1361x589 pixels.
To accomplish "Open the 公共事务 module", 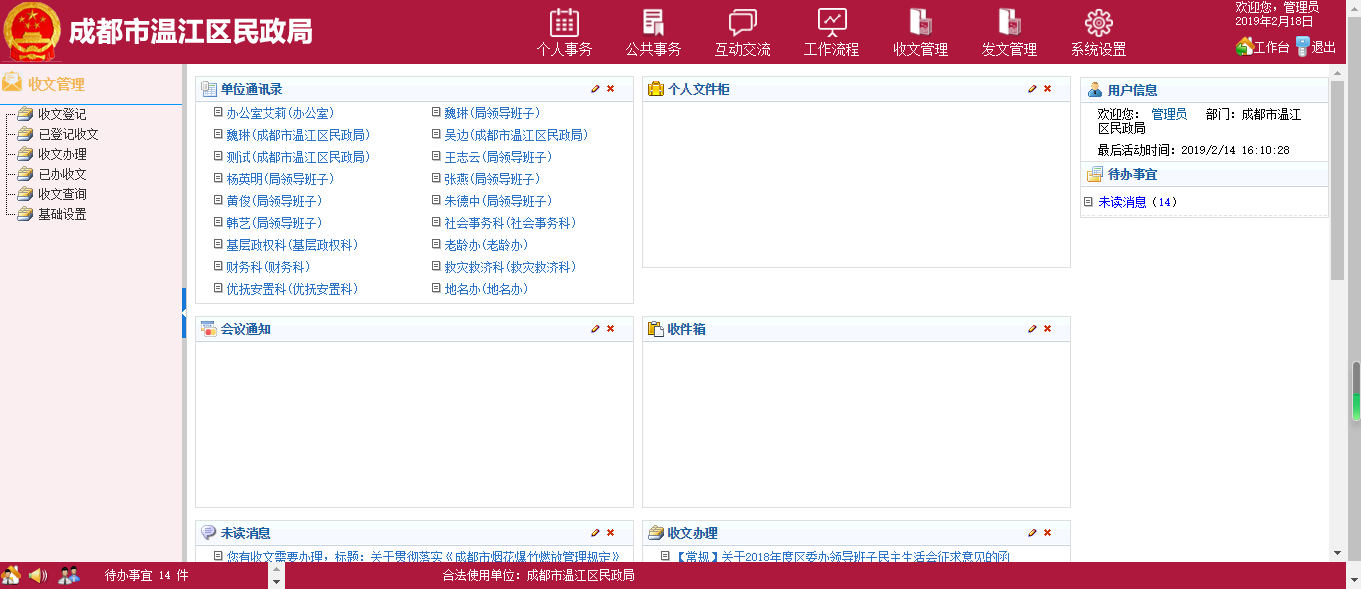I will (653, 32).
